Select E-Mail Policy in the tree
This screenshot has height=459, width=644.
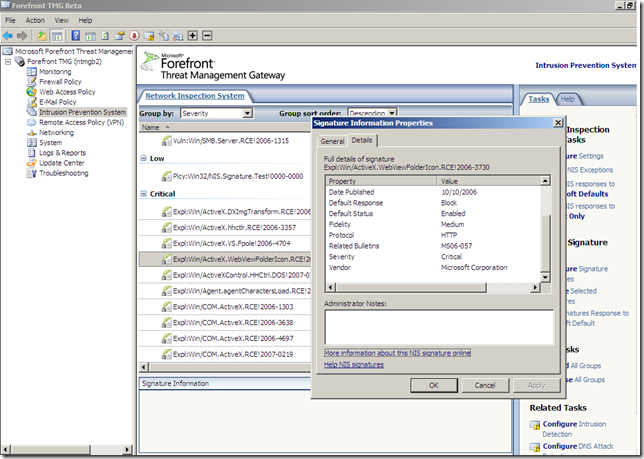(x=58, y=102)
